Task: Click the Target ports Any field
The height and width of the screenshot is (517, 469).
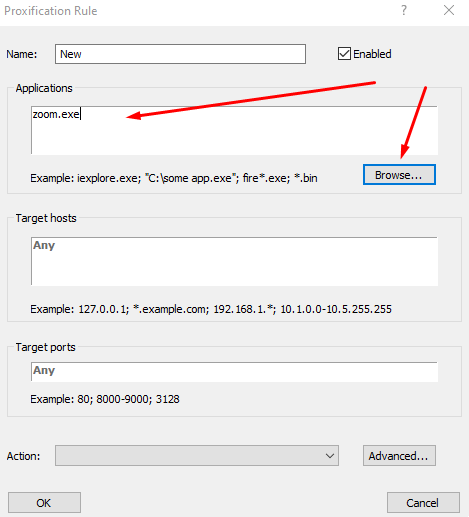Action: (234, 372)
